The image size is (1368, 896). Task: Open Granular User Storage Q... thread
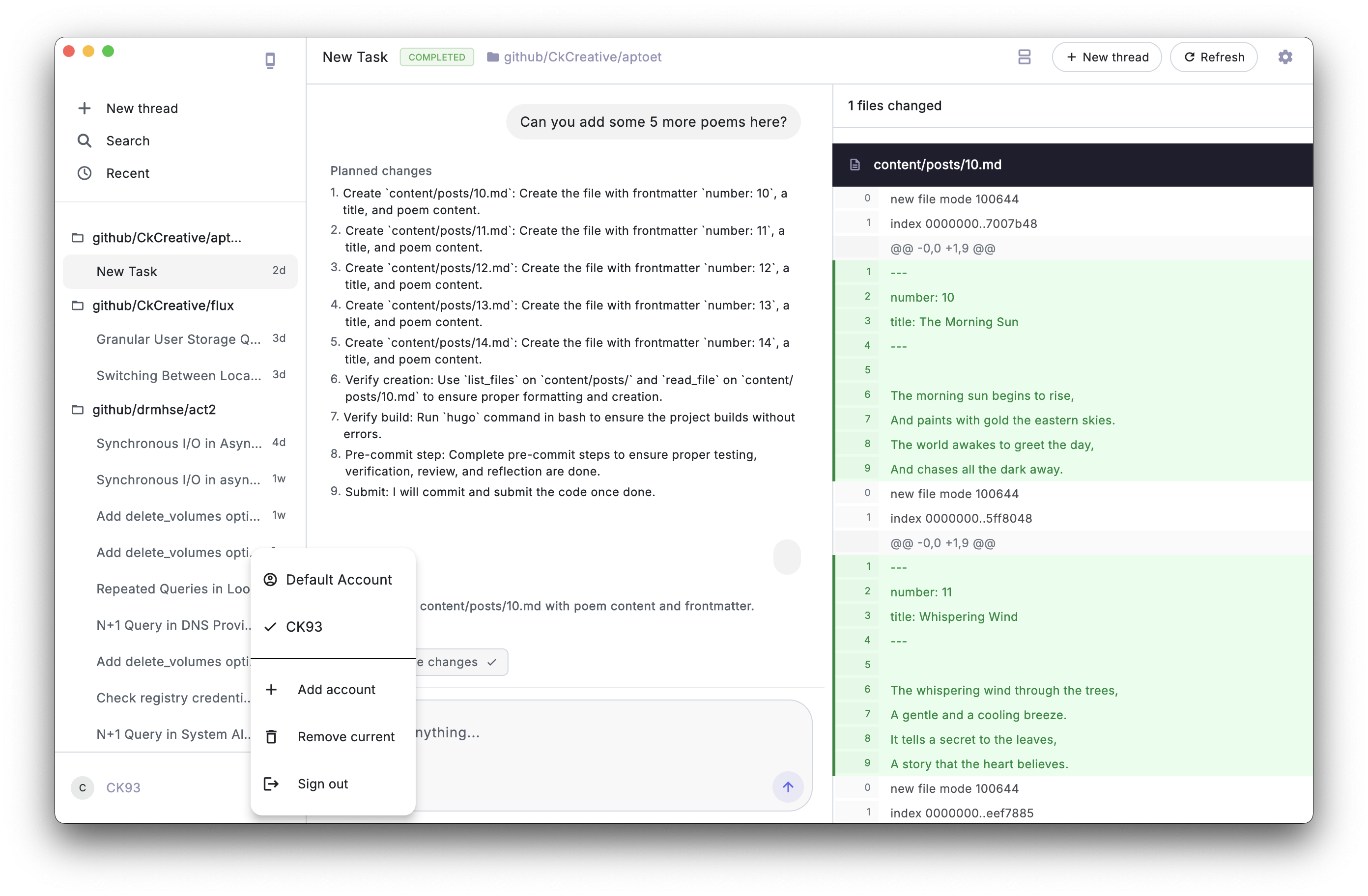(180, 339)
